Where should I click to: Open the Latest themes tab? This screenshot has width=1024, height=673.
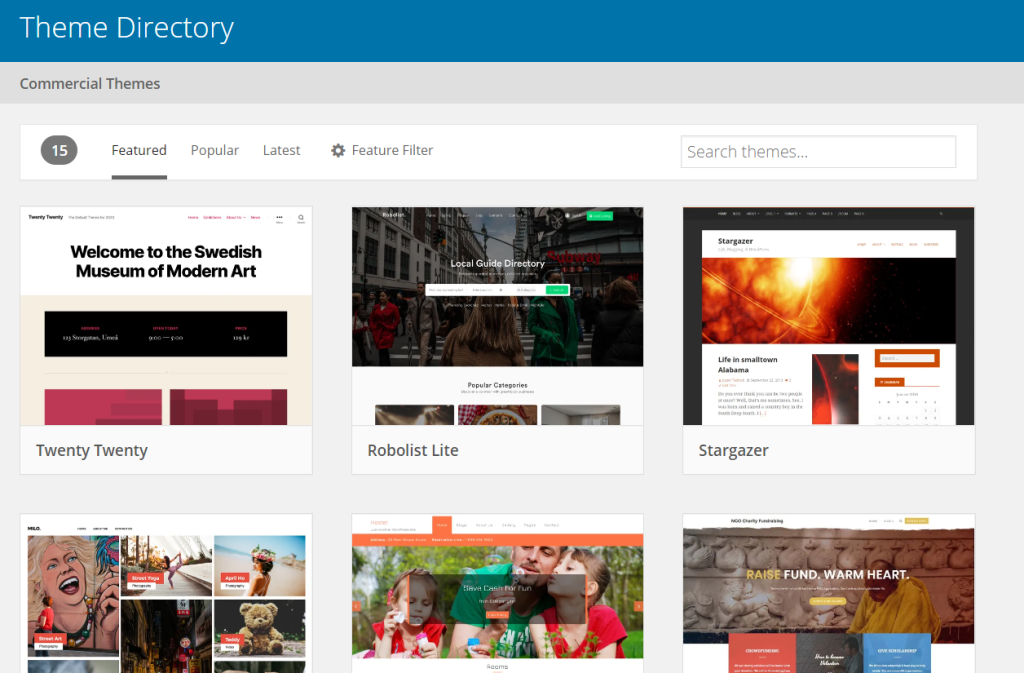click(x=281, y=150)
